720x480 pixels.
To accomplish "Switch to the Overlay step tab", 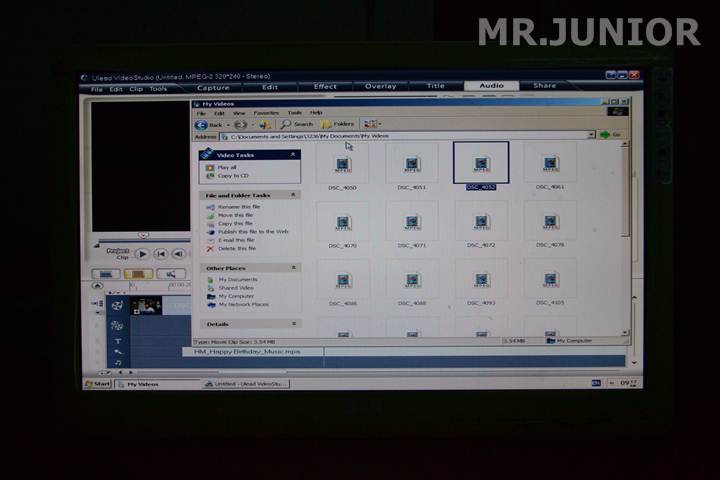I will click(381, 86).
